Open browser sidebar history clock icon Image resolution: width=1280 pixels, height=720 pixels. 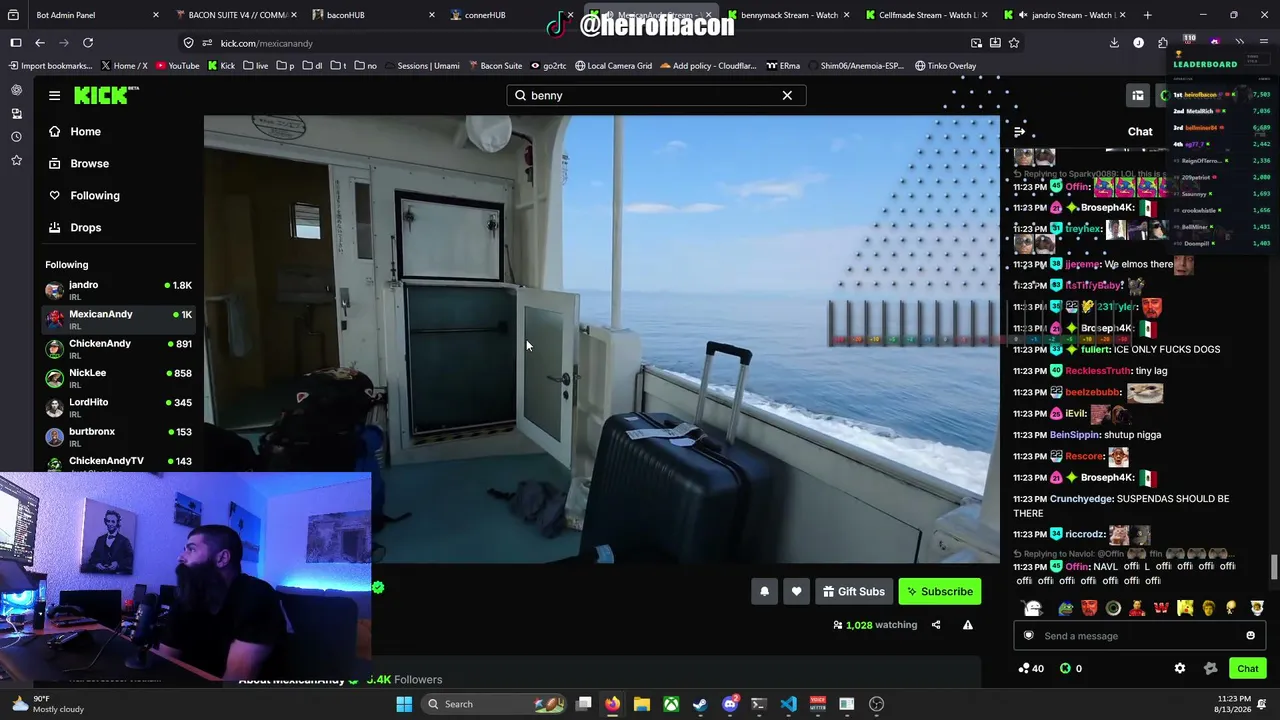coord(16,136)
